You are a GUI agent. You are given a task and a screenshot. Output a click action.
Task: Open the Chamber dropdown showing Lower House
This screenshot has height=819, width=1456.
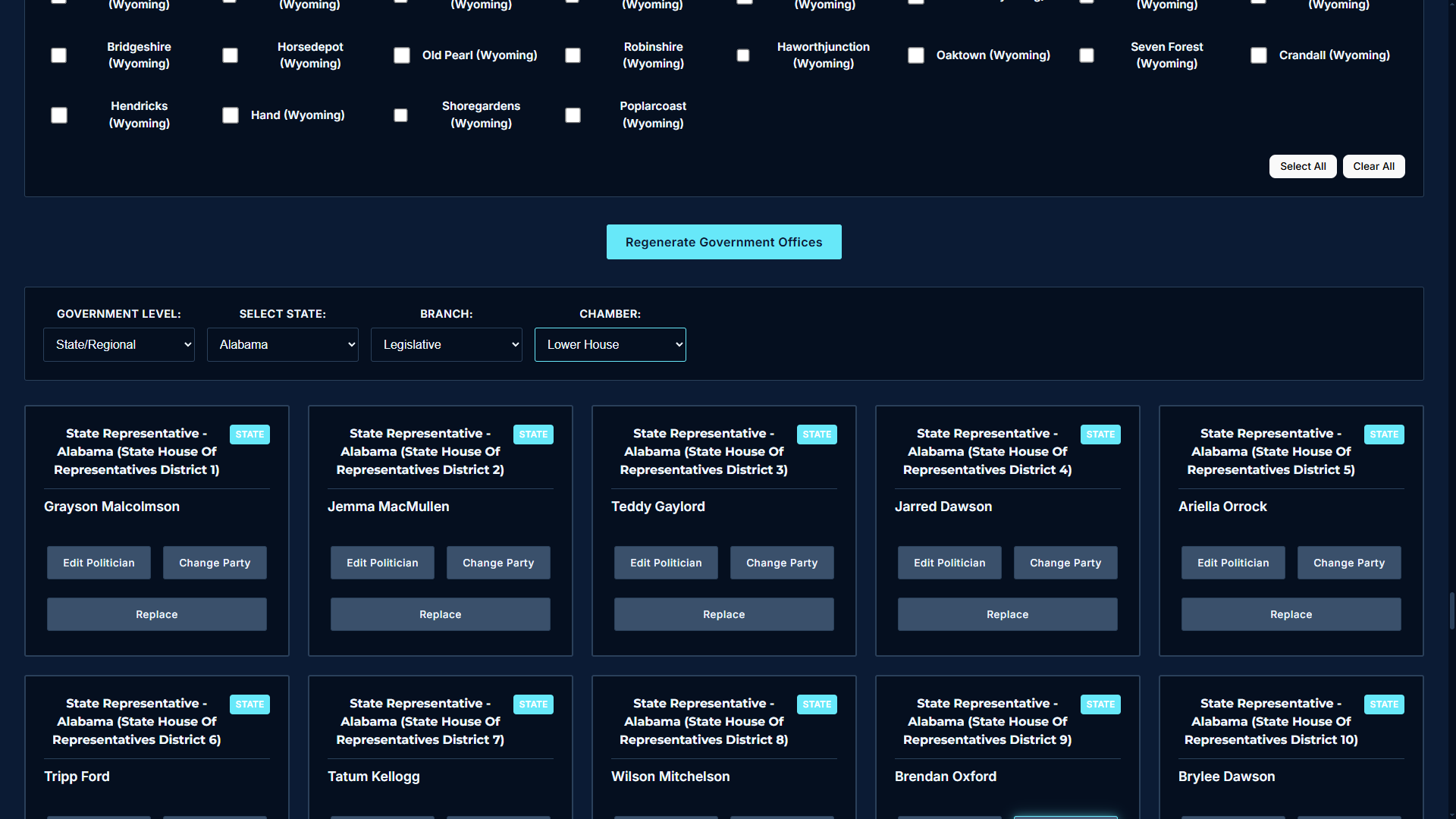point(610,344)
